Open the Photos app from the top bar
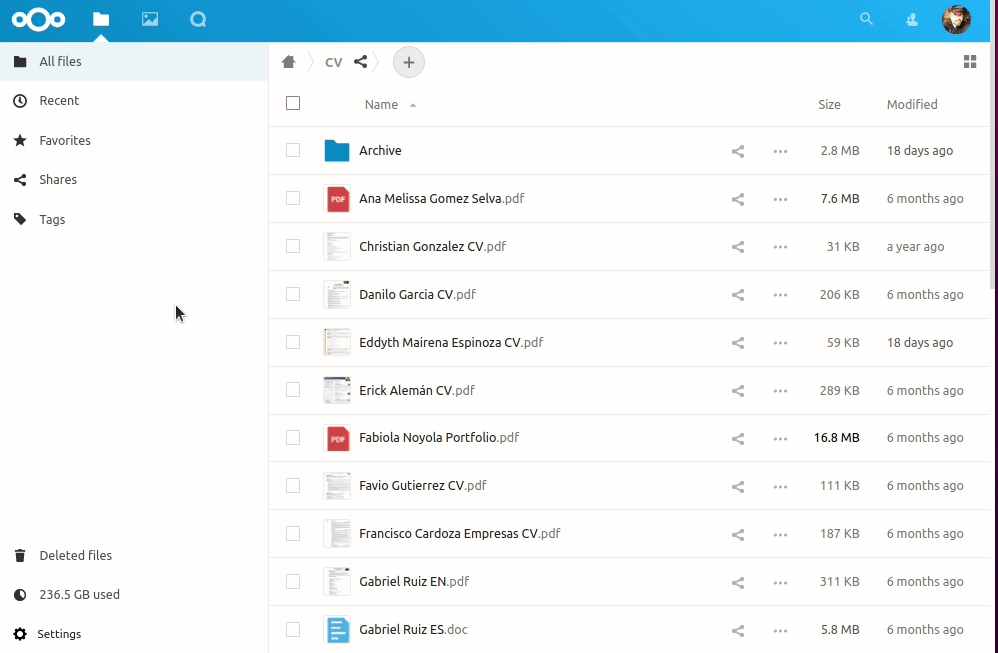The image size is (998, 653). click(149, 19)
